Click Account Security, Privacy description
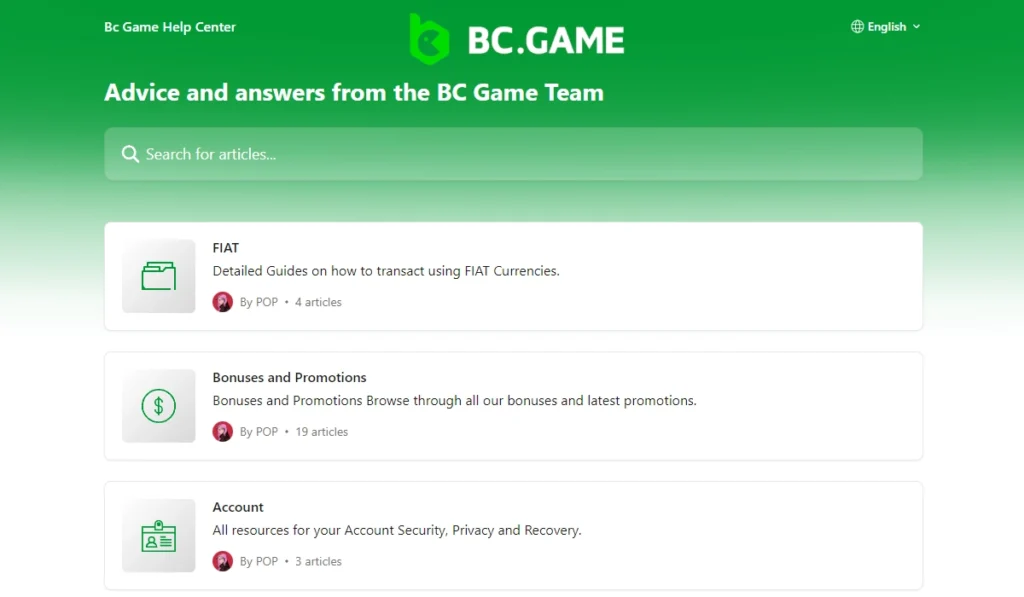 point(397,531)
